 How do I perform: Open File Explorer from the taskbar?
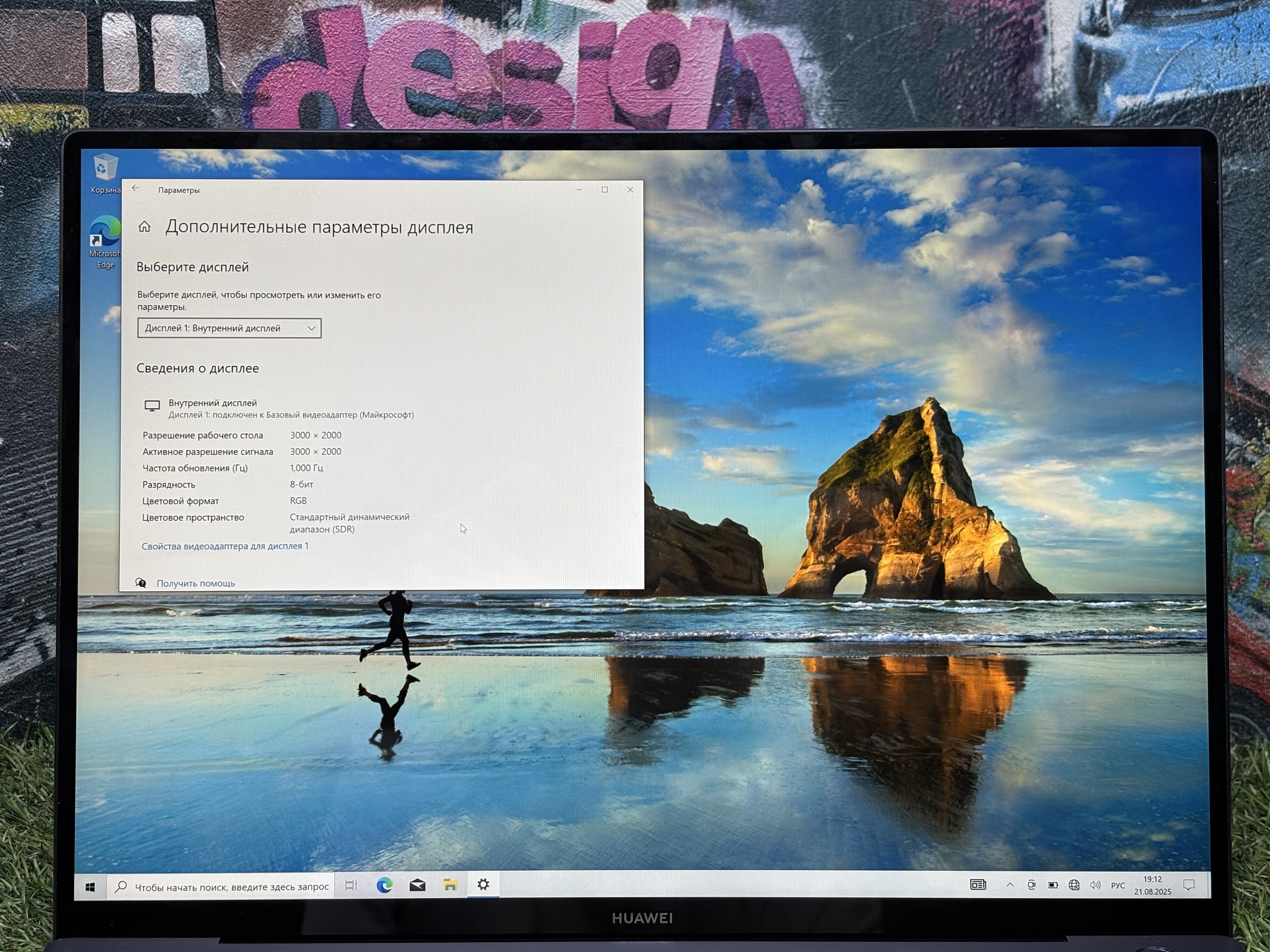coord(450,886)
